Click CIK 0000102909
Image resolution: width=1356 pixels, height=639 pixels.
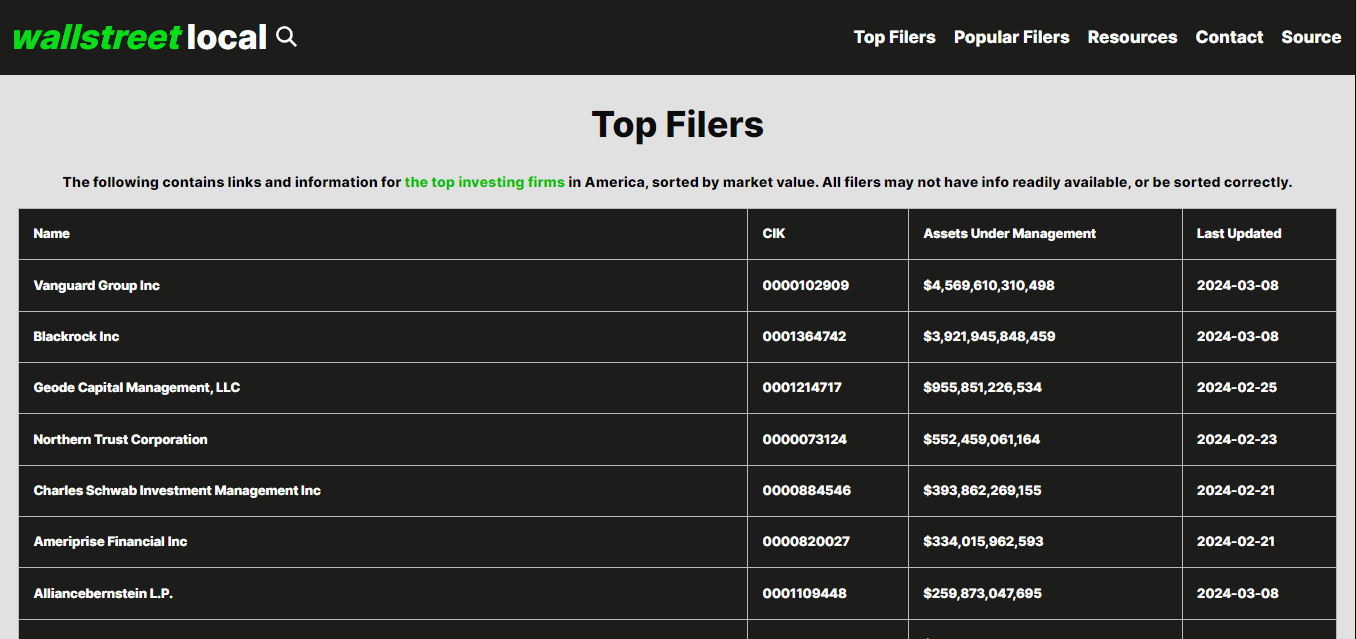point(806,285)
